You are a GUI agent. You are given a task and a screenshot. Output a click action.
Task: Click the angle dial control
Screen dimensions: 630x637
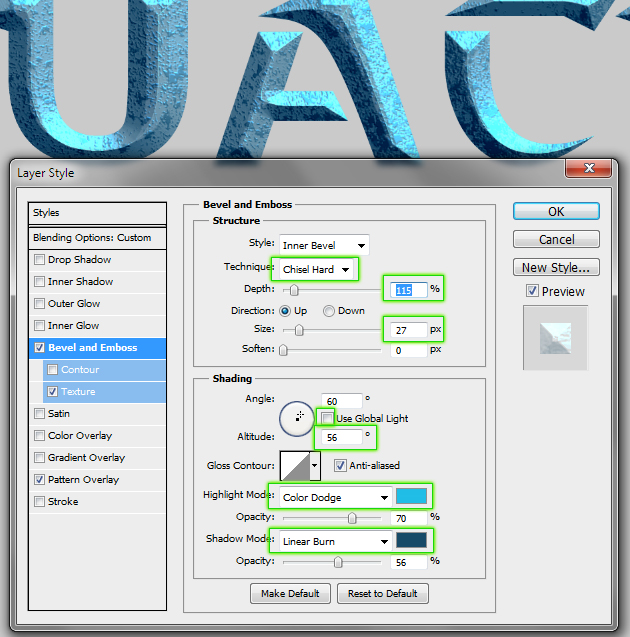point(297,417)
